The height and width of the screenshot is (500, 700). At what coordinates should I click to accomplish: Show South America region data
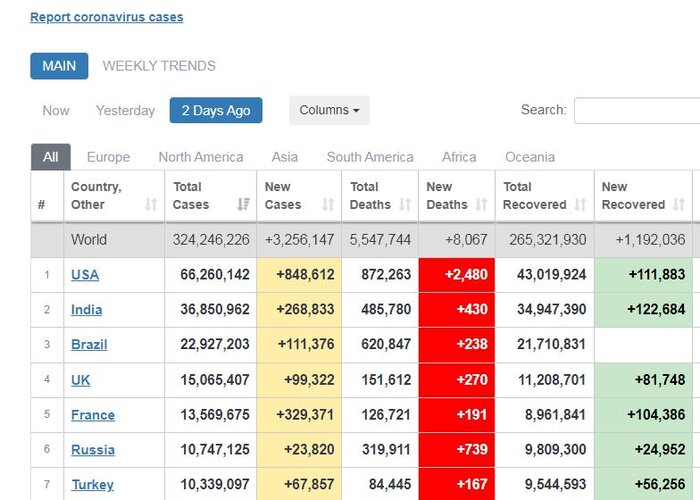[x=370, y=157]
